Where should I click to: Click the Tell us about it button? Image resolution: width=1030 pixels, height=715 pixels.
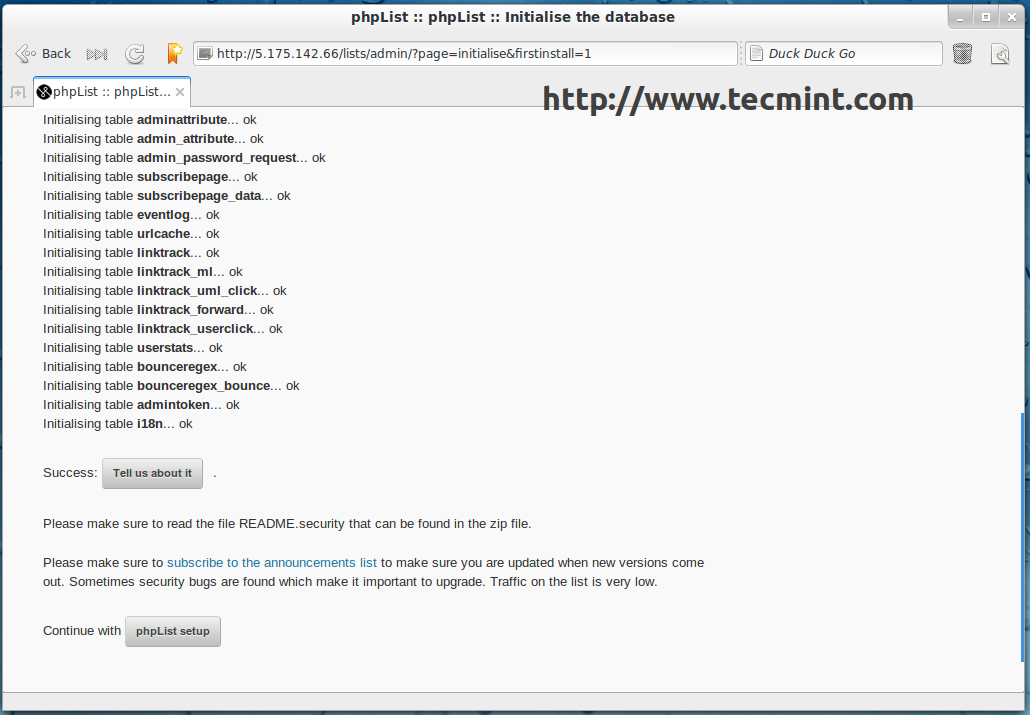152,473
